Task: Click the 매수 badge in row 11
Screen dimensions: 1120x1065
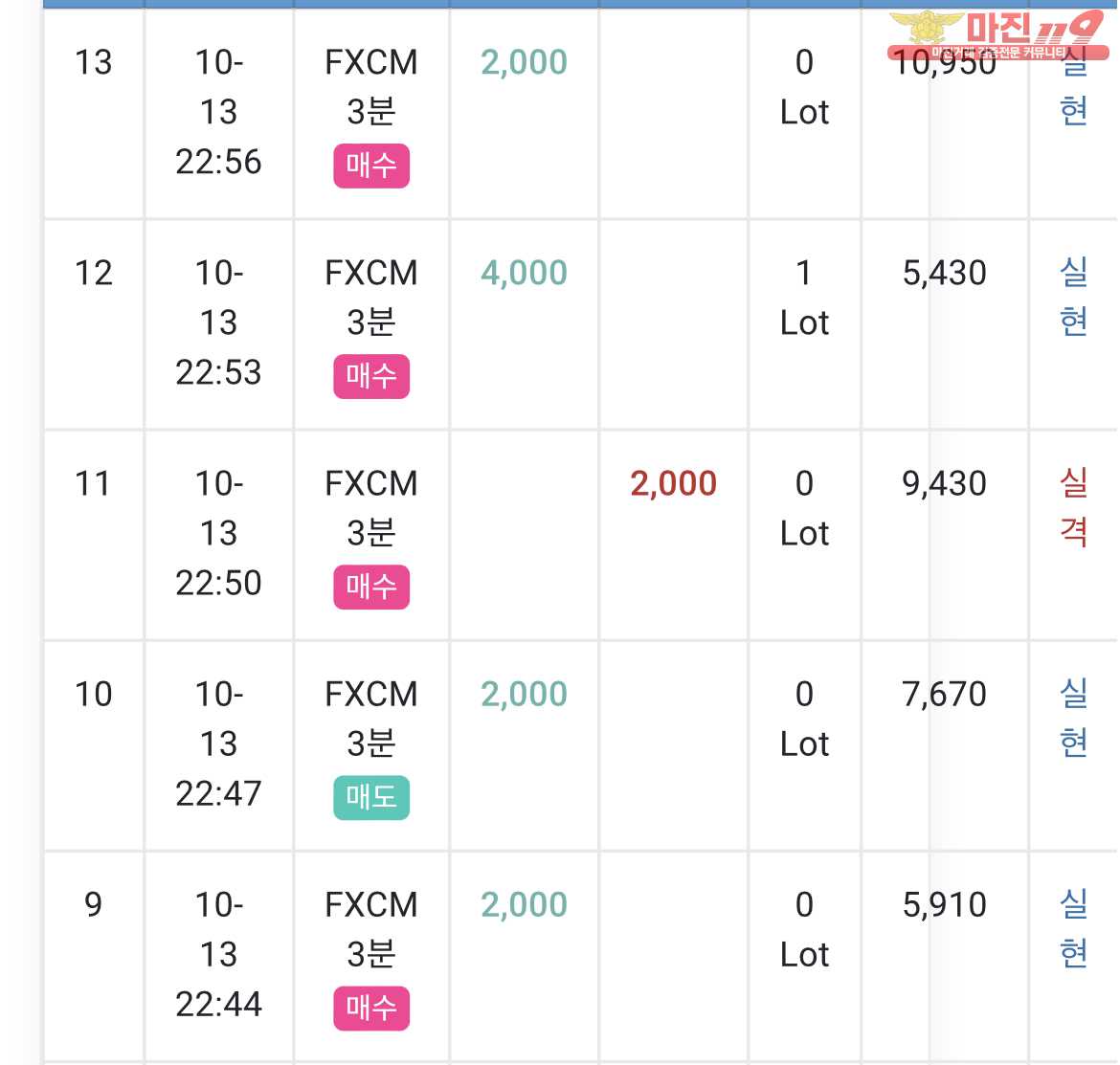Action: (x=371, y=587)
